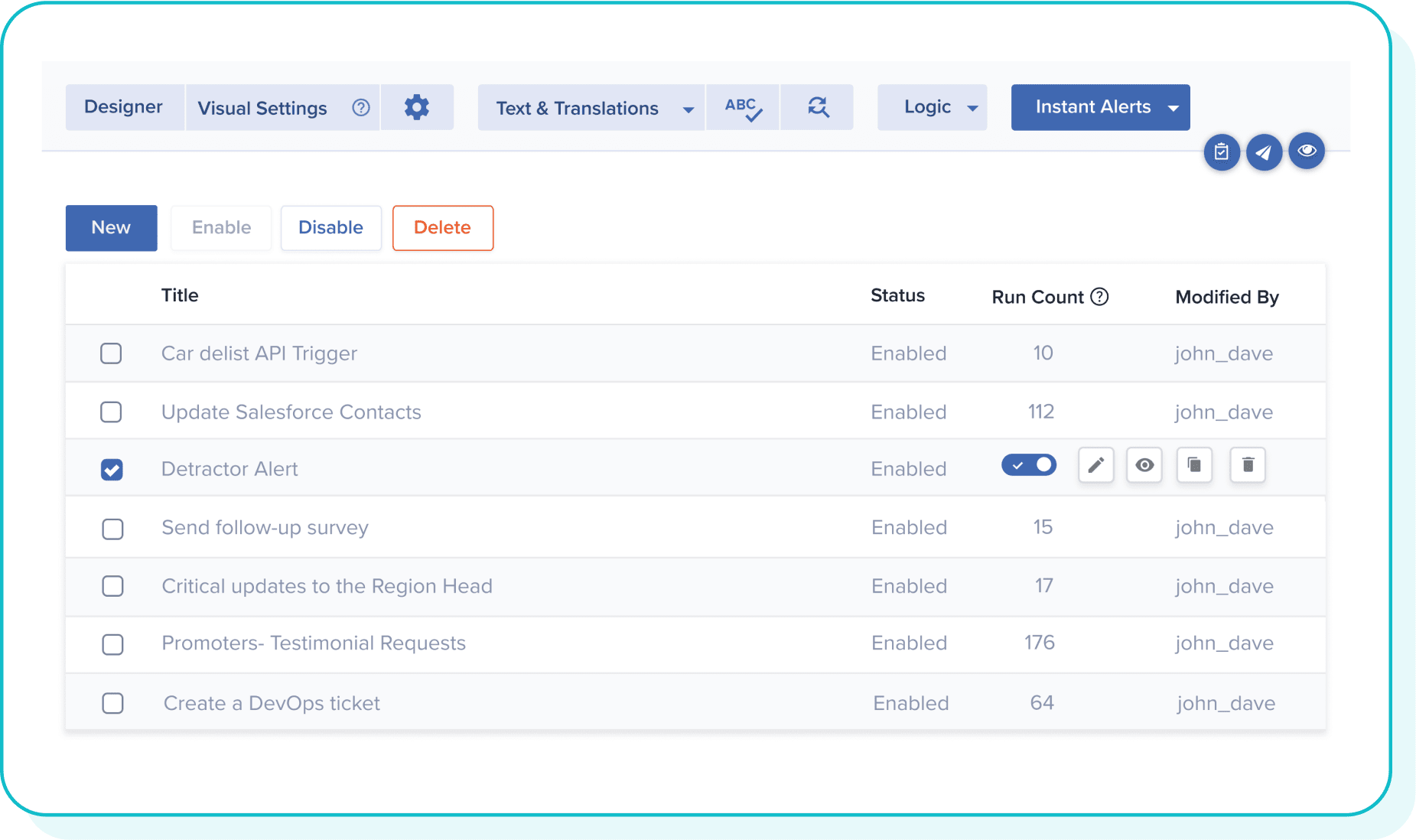The width and height of the screenshot is (1416, 840).
Task: Click the Delete button
Action: 442,228
